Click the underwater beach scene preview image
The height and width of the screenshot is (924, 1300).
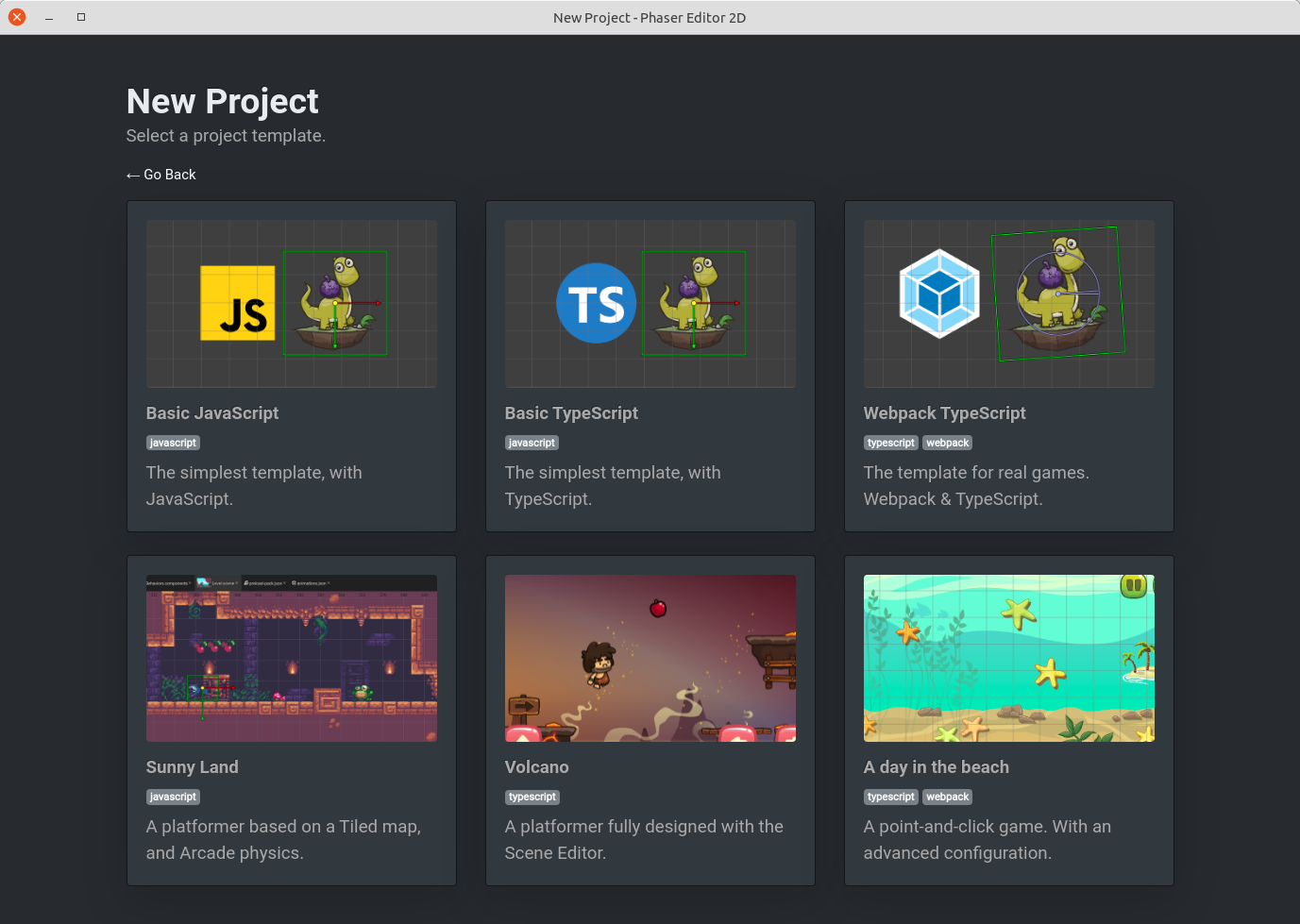click(x=1008, y=658)
